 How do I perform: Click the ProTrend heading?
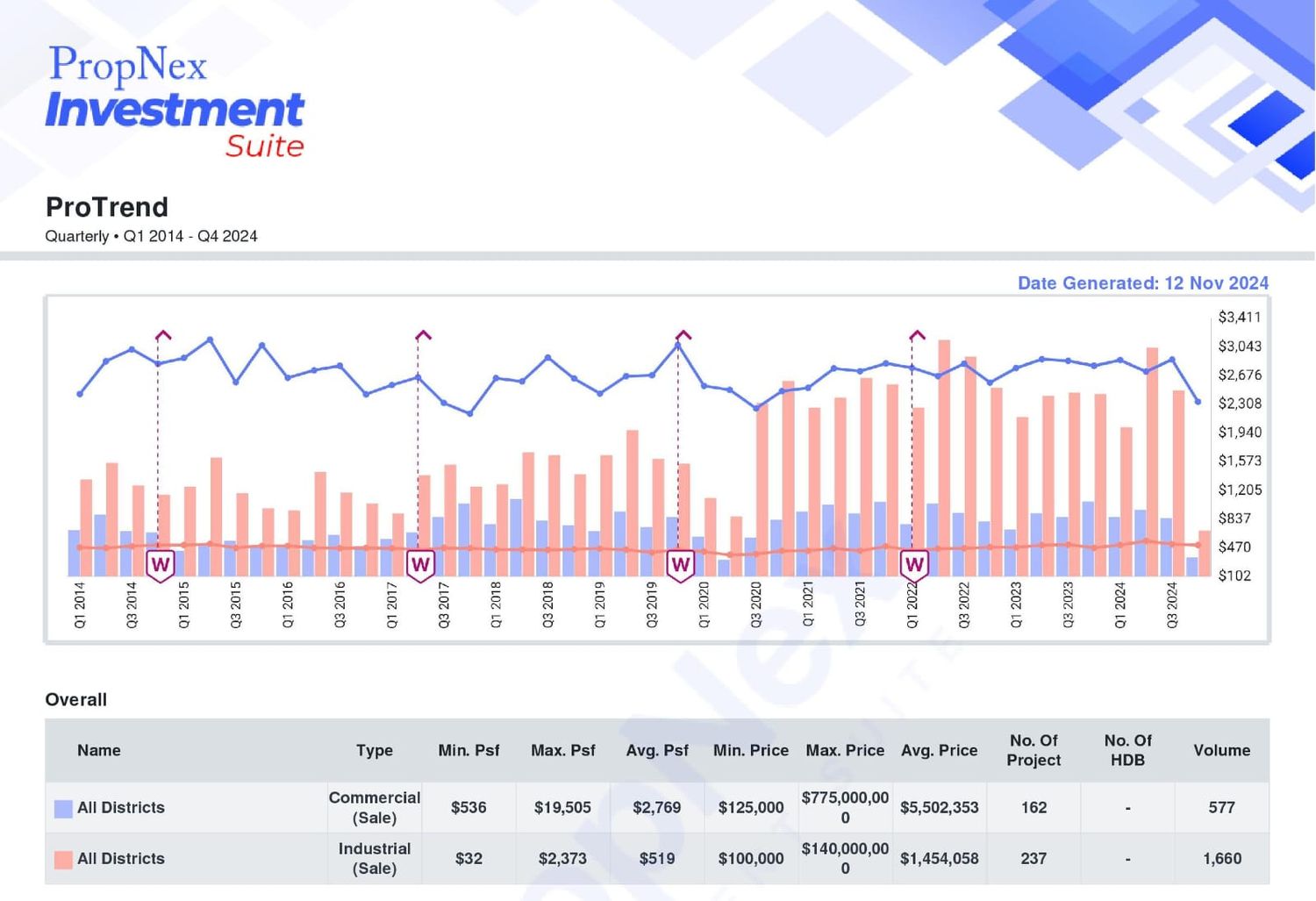(x=107, y=207)
